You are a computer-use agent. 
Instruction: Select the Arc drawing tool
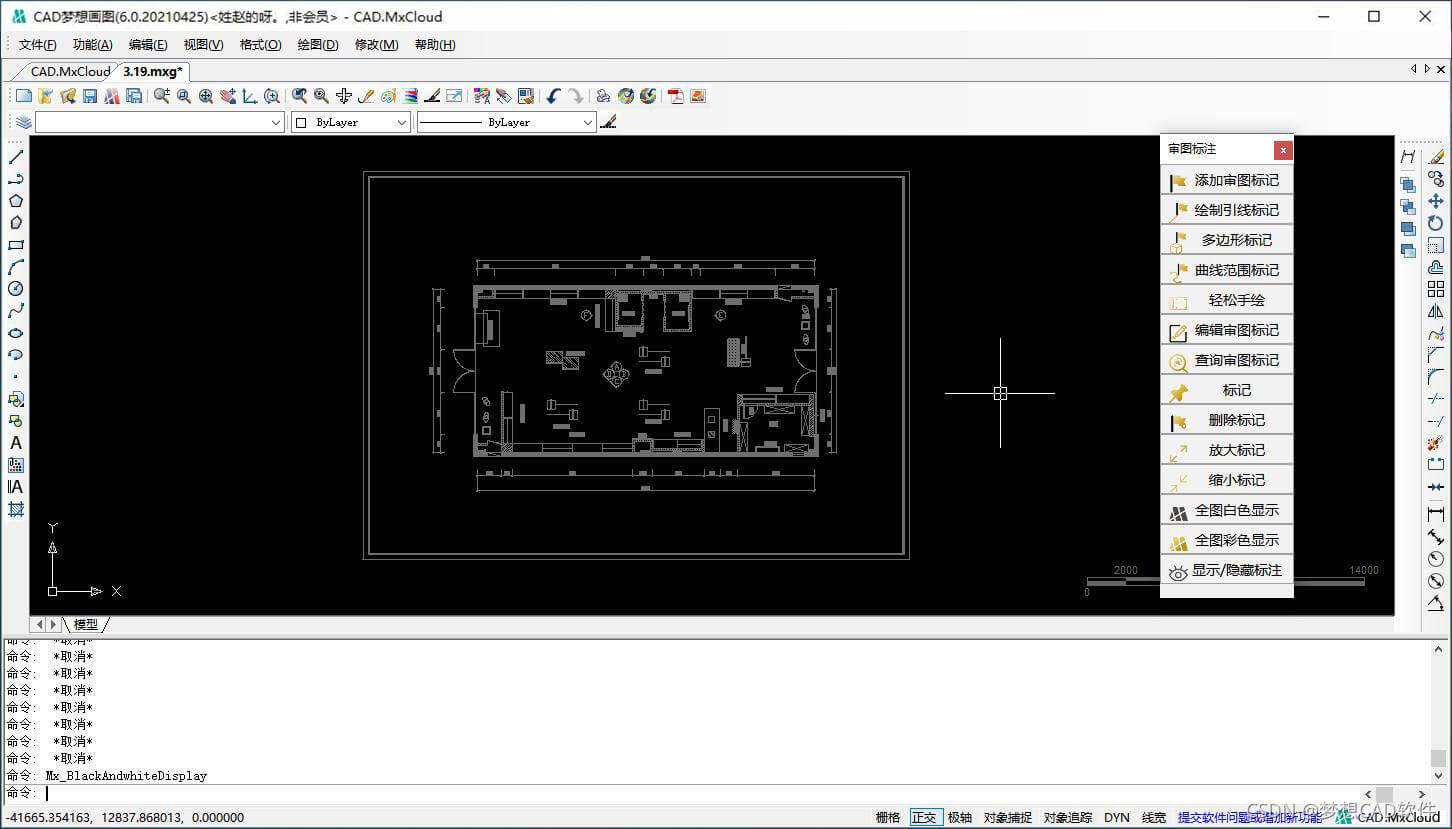pyautogui.click(x=16, y=267)
